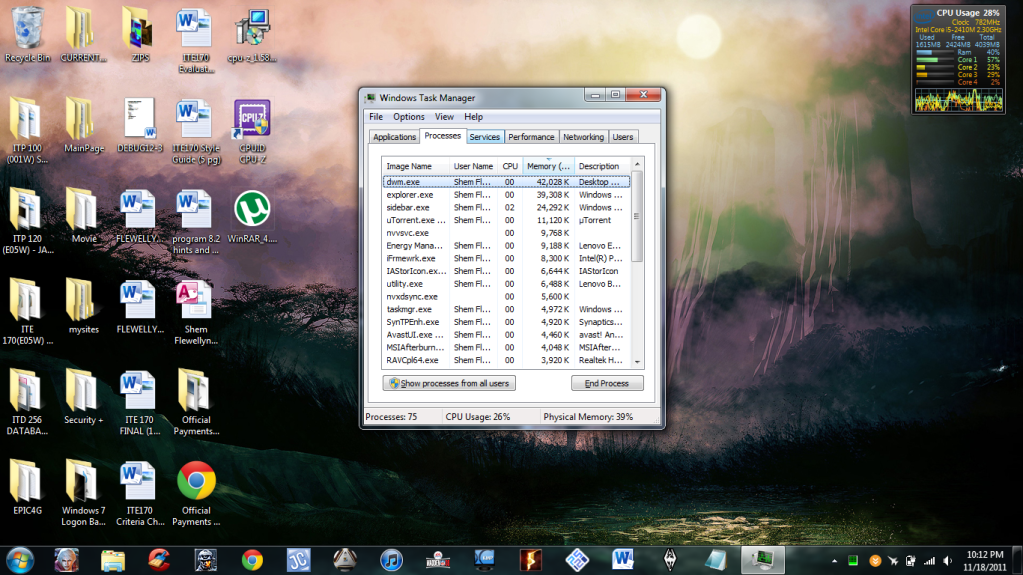Select the RAVCpl64.exe process row
1023x575 pixels.
tap(506, 360)
